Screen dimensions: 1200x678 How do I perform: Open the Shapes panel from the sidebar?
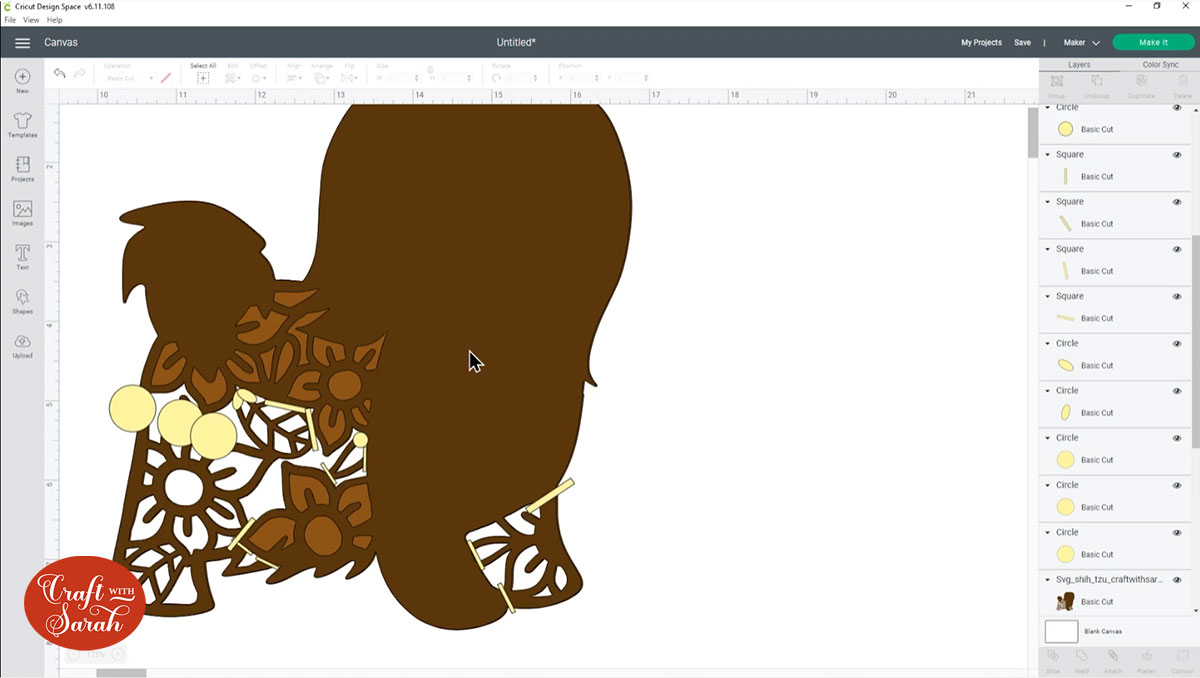point(21,300)
